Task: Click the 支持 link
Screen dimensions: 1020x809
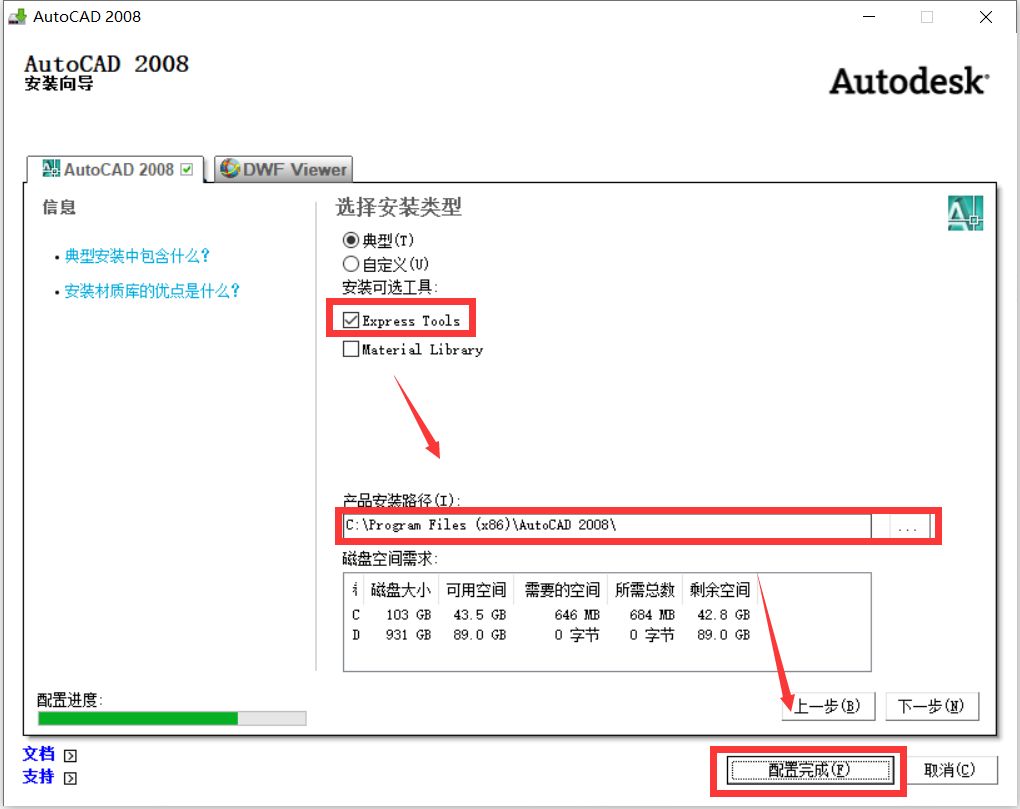Action: click(38, 777)
